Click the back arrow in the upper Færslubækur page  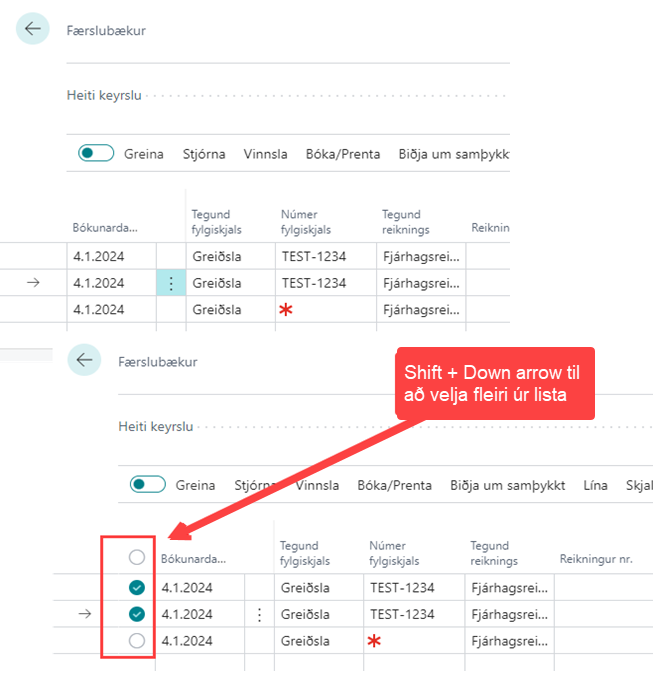(33, 29)
